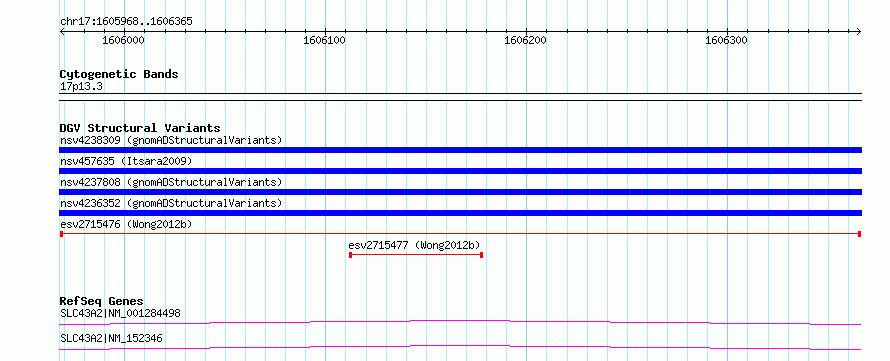Click the nsv4237808 variant label
The width and height of the screenshot is (890, 361).
click(x=171, y=182)
